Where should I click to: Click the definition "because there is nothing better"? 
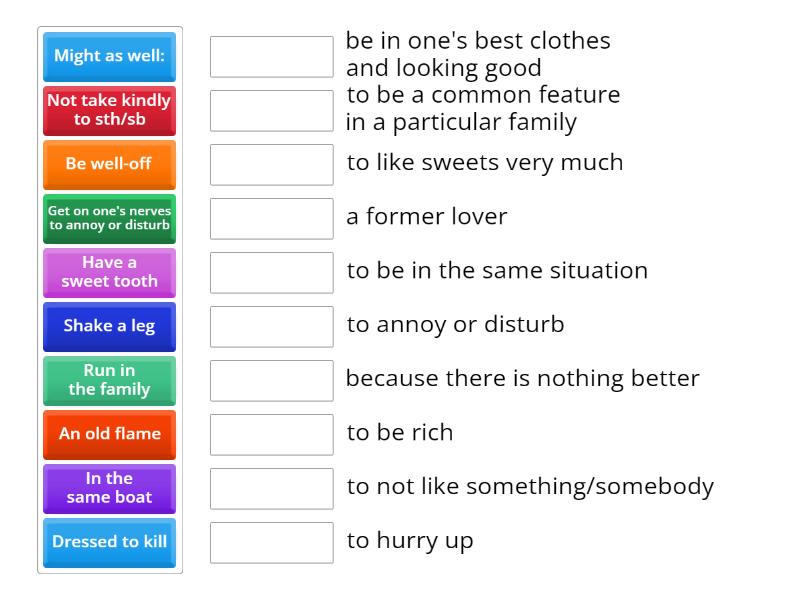point(523,378)
